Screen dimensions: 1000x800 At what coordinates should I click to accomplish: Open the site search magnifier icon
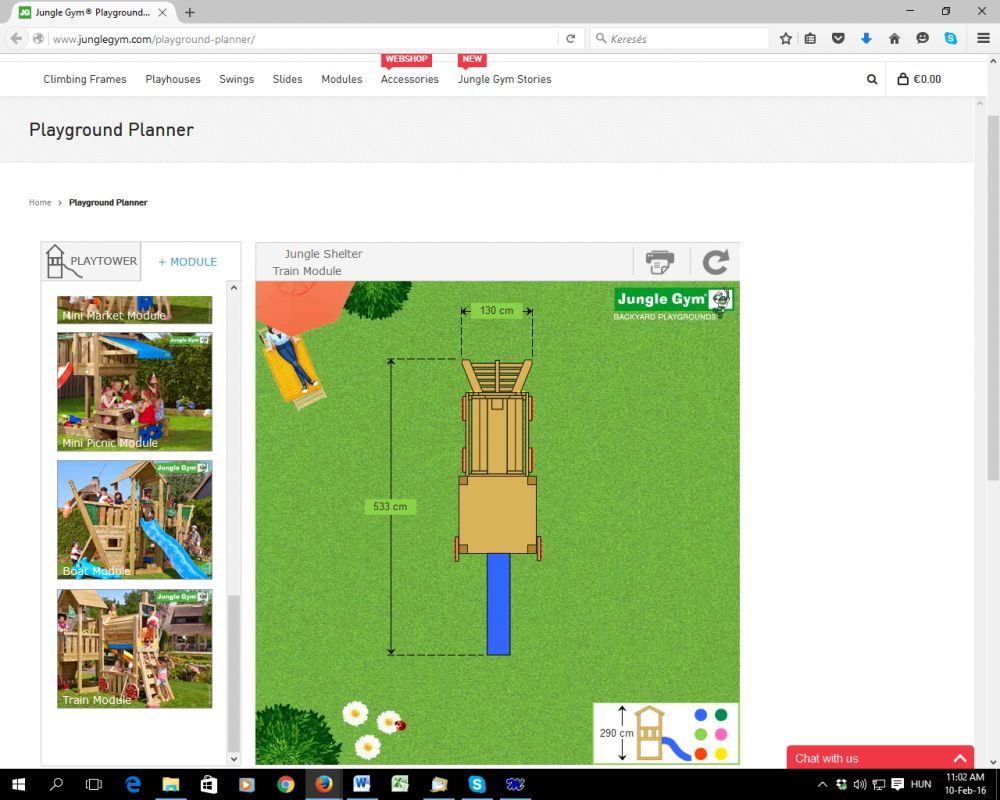(872, 80)
